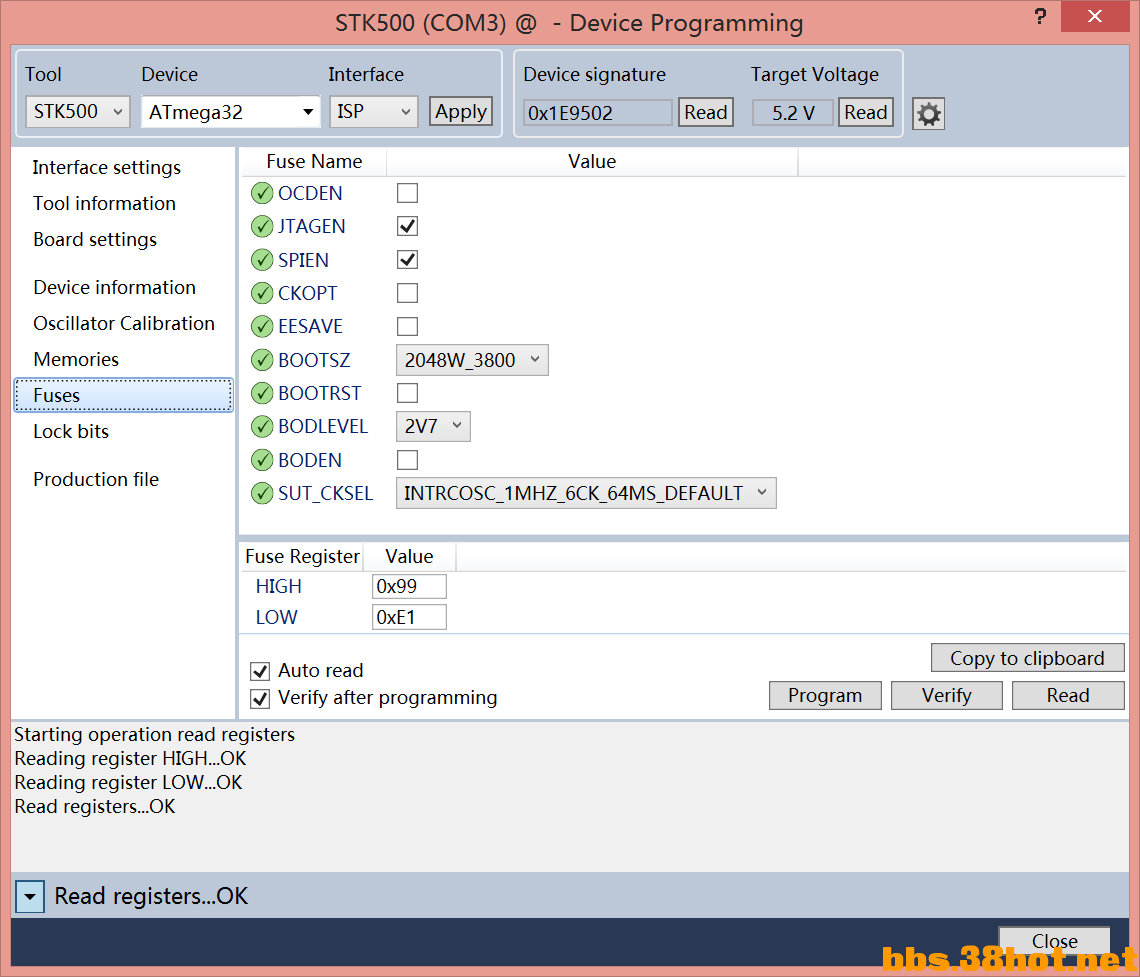
Task: Enable the EESAVE fuse checkbox
Action: pos(407,326)
